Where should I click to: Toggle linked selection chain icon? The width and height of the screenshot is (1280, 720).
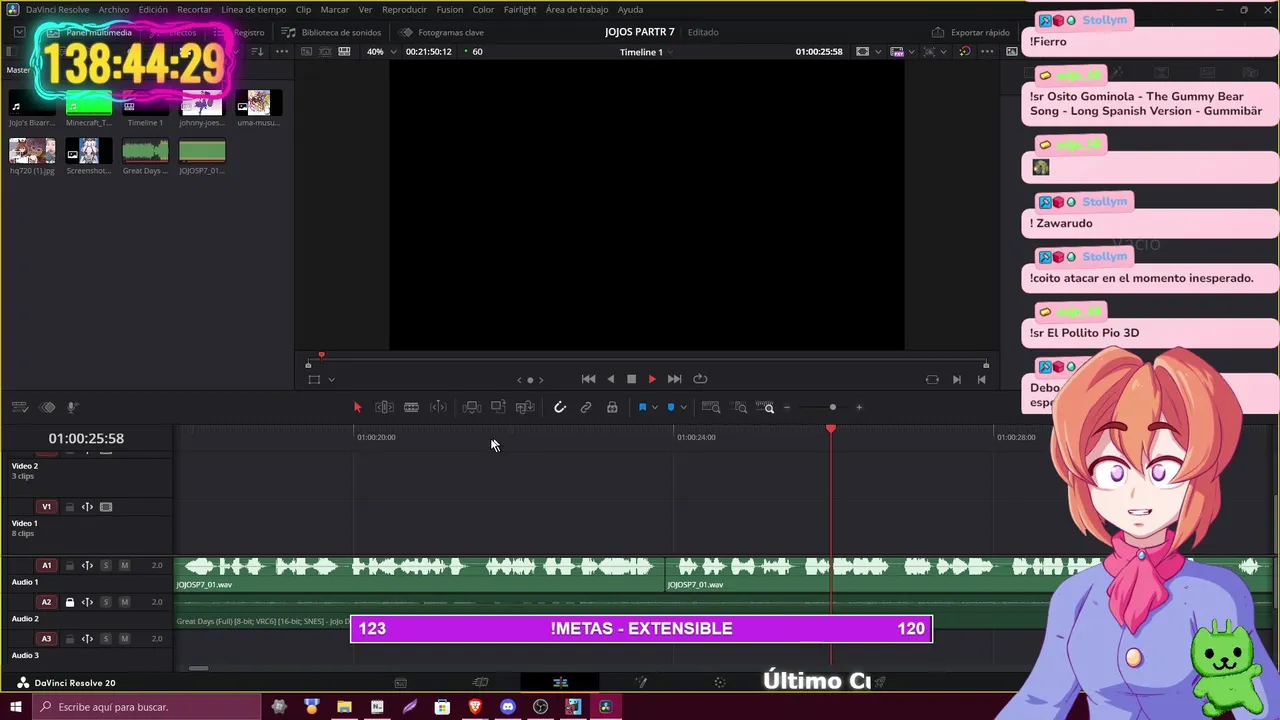coord(586,407)
